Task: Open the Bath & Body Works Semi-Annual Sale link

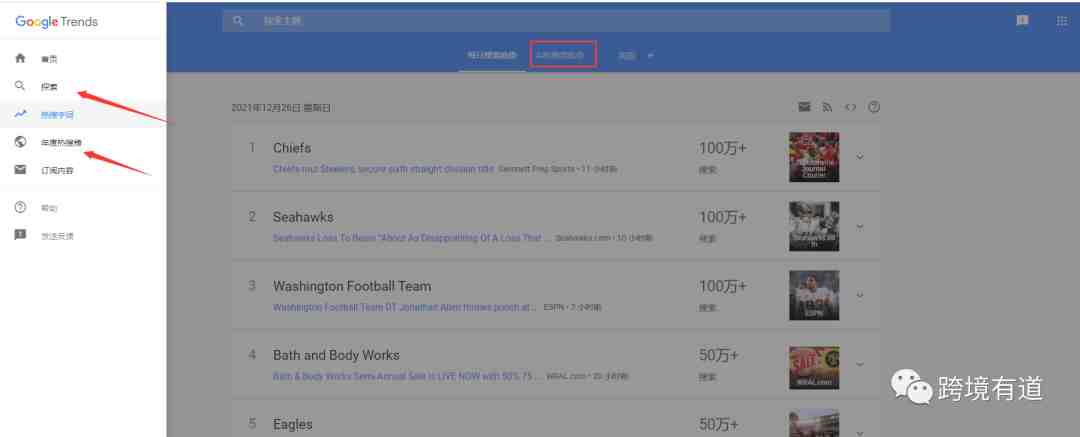Action: [x=407, y=376]
